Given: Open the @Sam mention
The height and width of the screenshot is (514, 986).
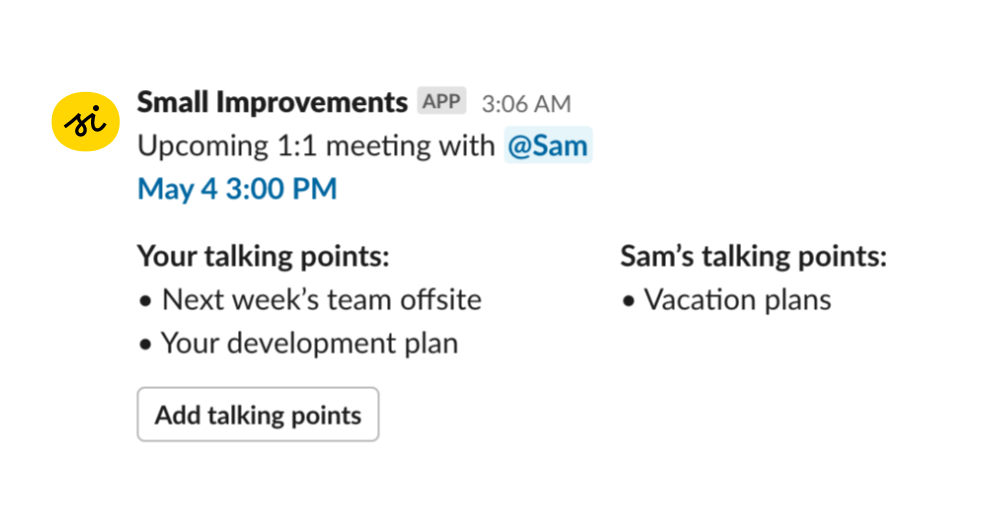Looking at the screenshot, I should coord(548,146).
